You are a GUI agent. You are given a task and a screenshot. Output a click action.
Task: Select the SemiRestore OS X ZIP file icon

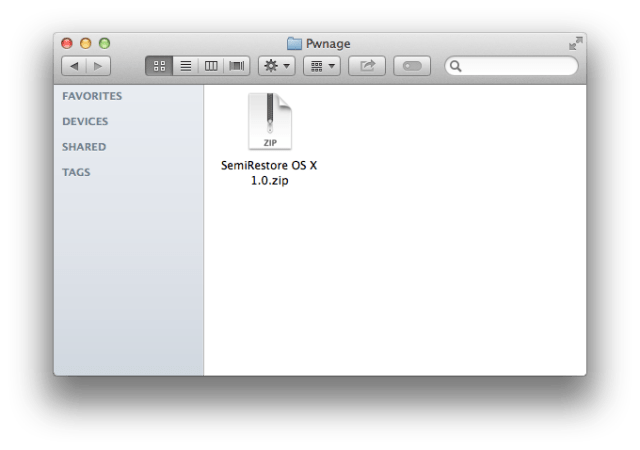pos(270,121)
